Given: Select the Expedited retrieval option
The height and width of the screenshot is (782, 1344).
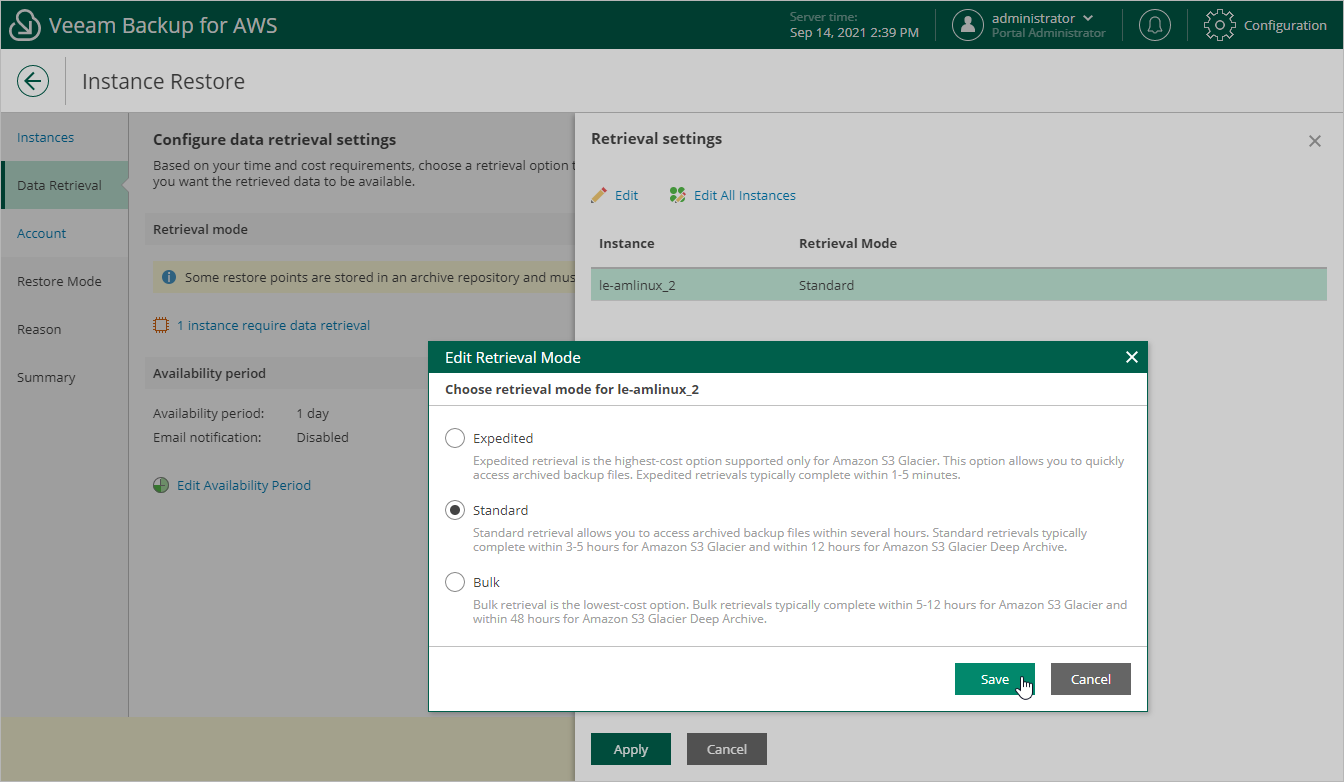Looking at the screenshot, I should pyautogui.click(x=455, y=438).
